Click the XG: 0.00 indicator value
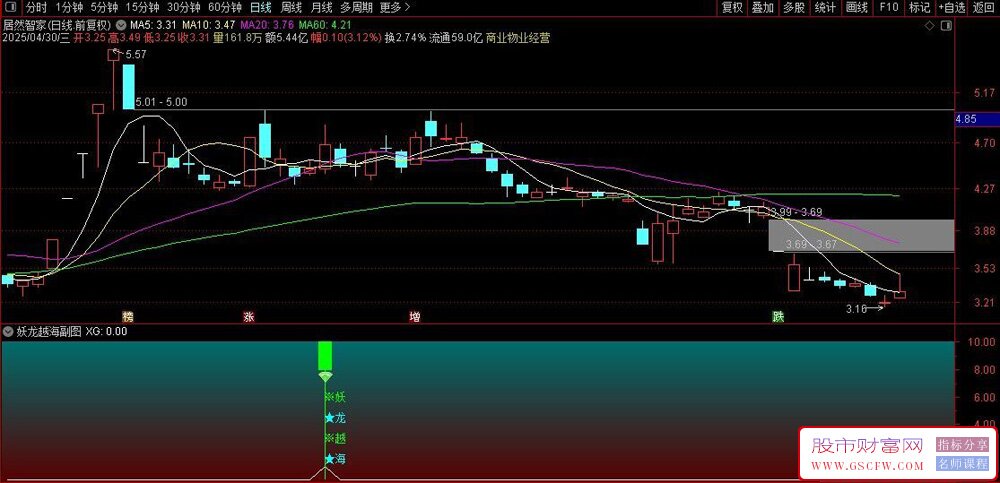This screenshot has height=483, width=1000. 107,331
